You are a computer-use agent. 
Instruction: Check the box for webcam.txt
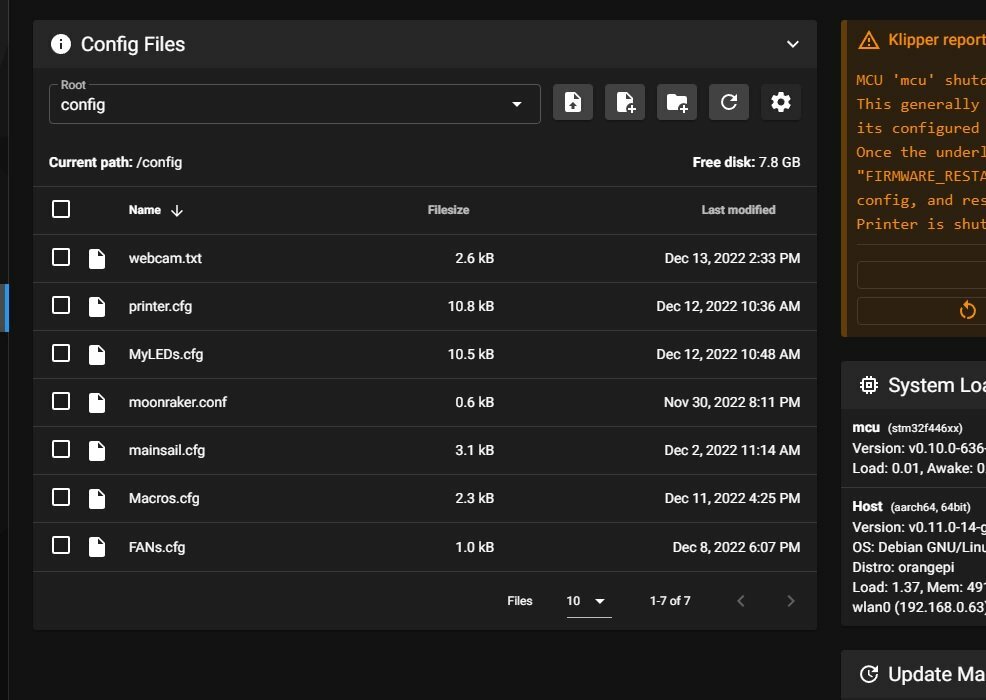click(x=61, y=257)
